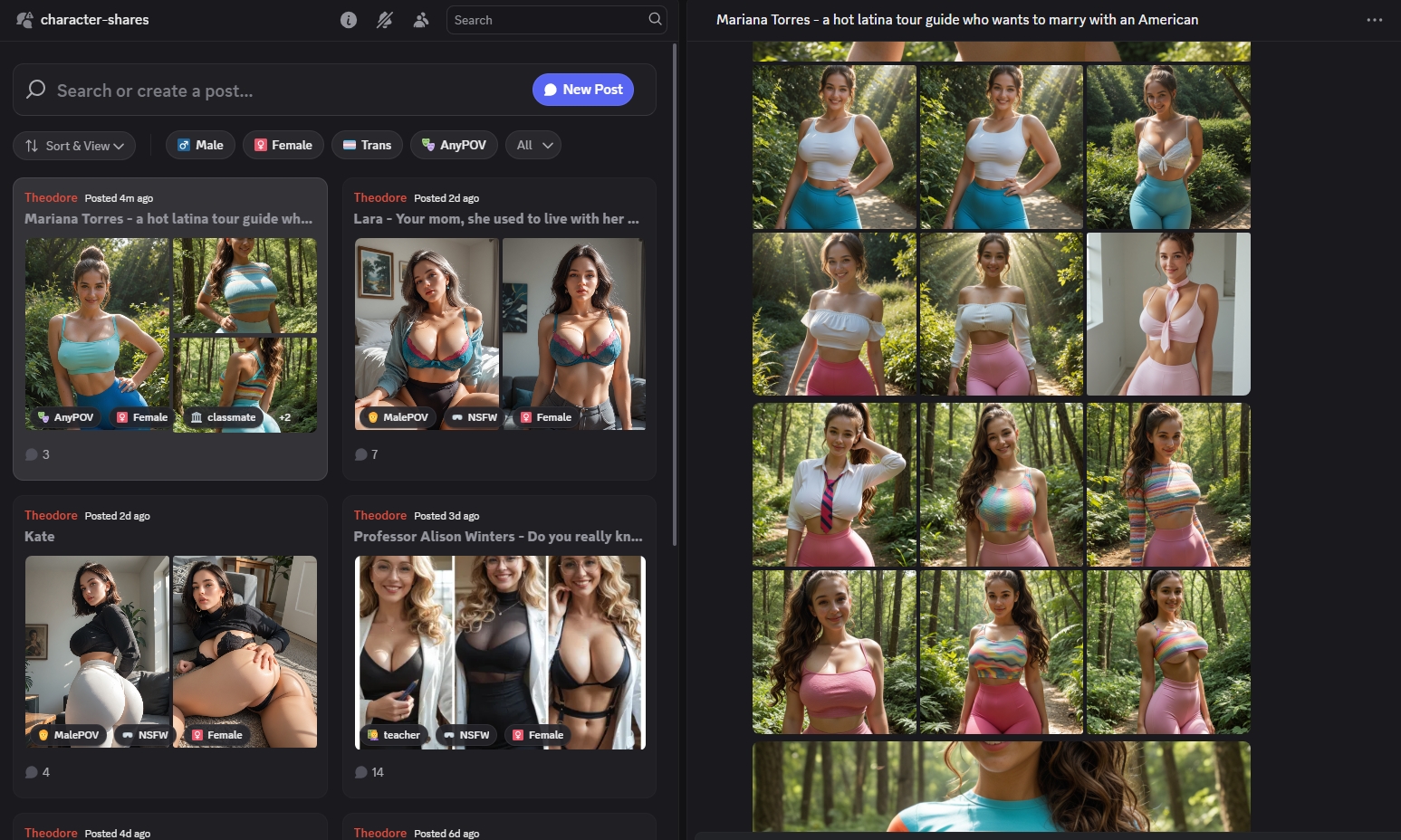The height and width of the screenshot is (840, 1401).
Task: Click magnifier icon in post search bar
Action: (36, 89)
